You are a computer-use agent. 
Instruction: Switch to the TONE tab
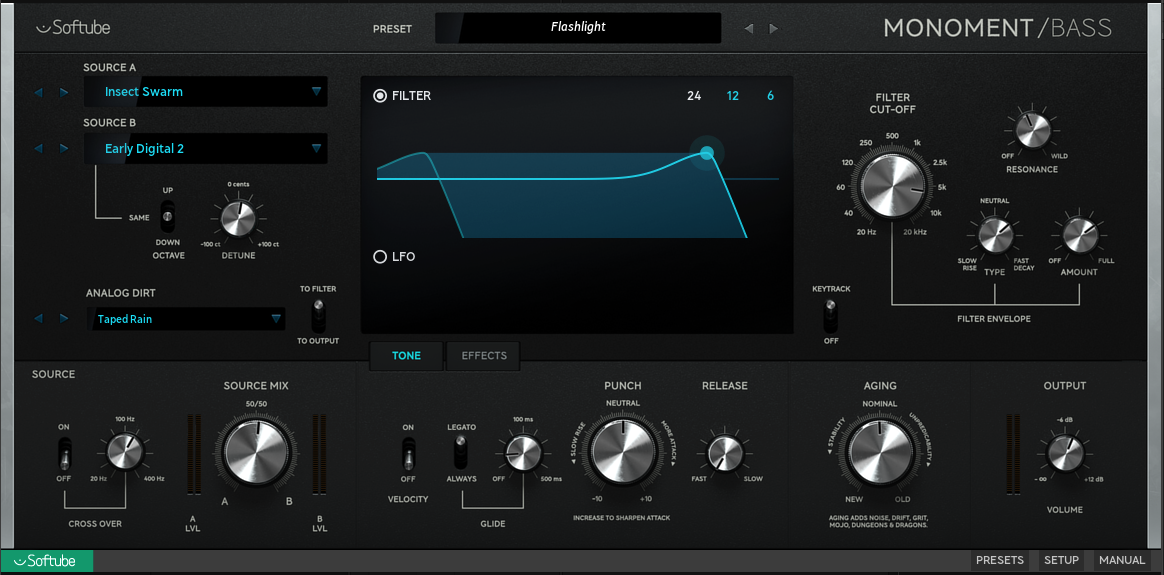tap(406, 356)
